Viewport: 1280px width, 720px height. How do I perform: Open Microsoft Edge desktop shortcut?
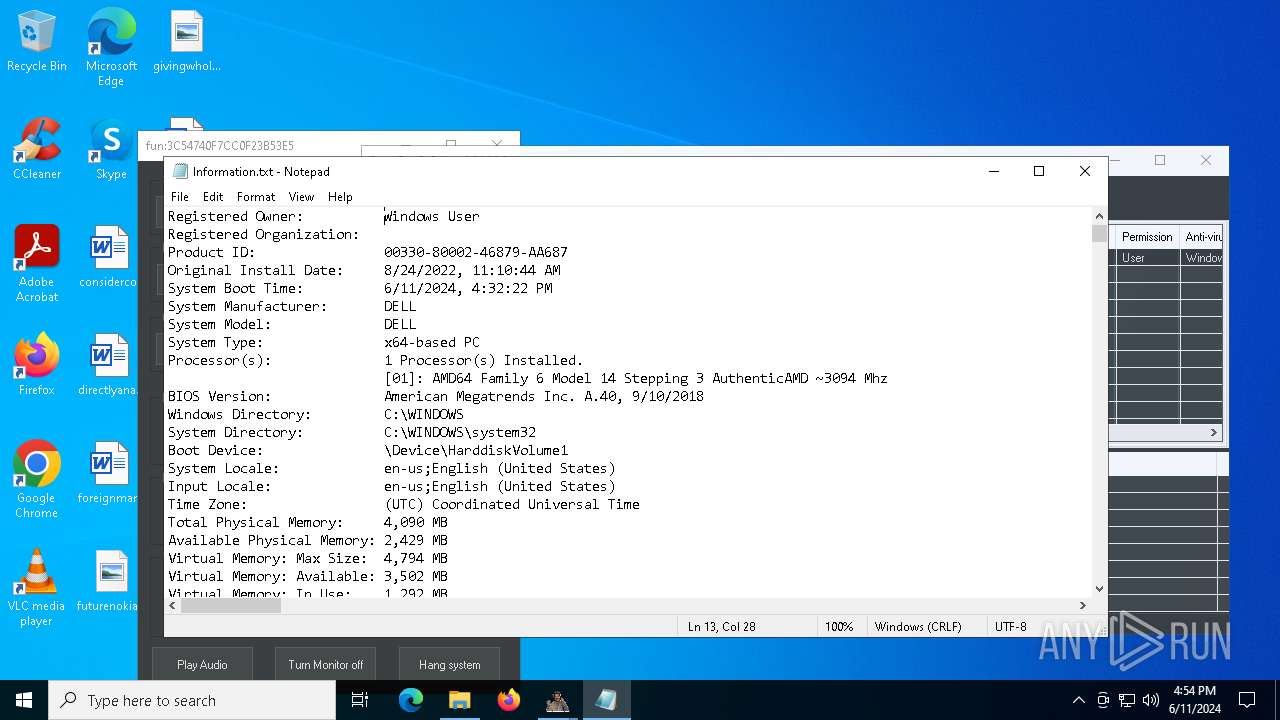pyautogui.click(x=111, y=47)
